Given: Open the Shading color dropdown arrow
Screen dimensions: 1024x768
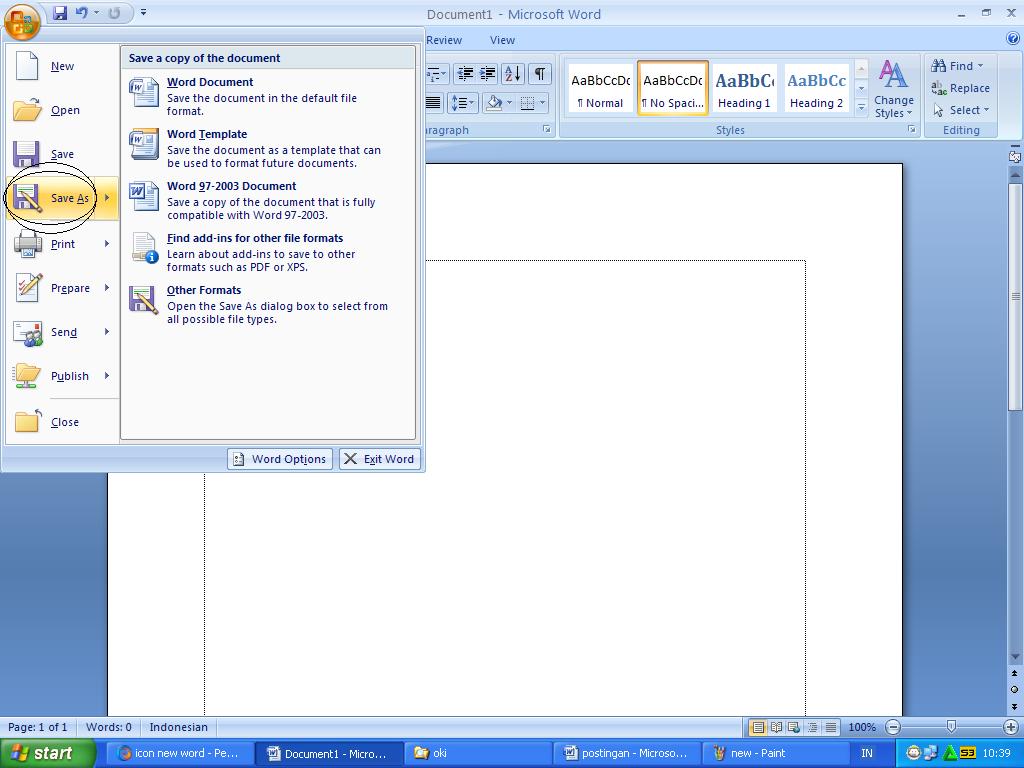Looking at the screenshot, I should coord(509,103).
